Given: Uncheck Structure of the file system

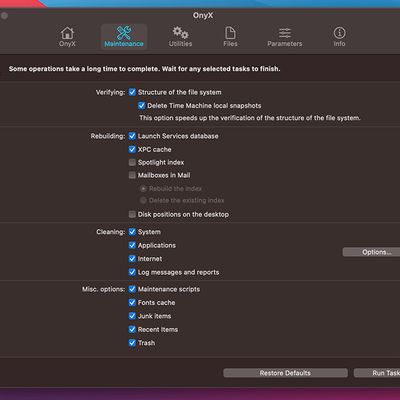Looking at the screenshot, I should 132,92.
